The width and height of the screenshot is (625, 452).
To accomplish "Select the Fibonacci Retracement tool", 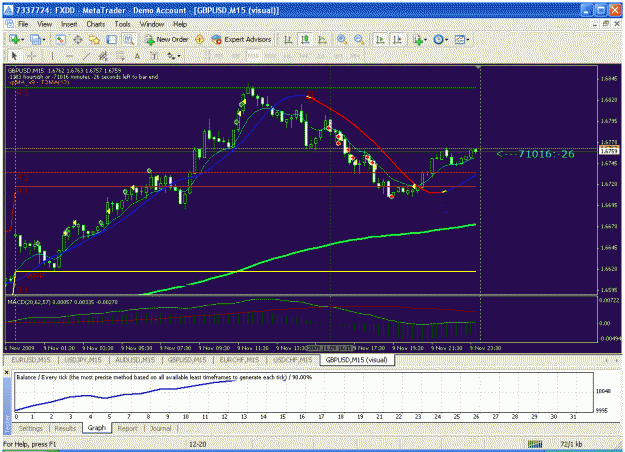I will (x=120, y=56).
